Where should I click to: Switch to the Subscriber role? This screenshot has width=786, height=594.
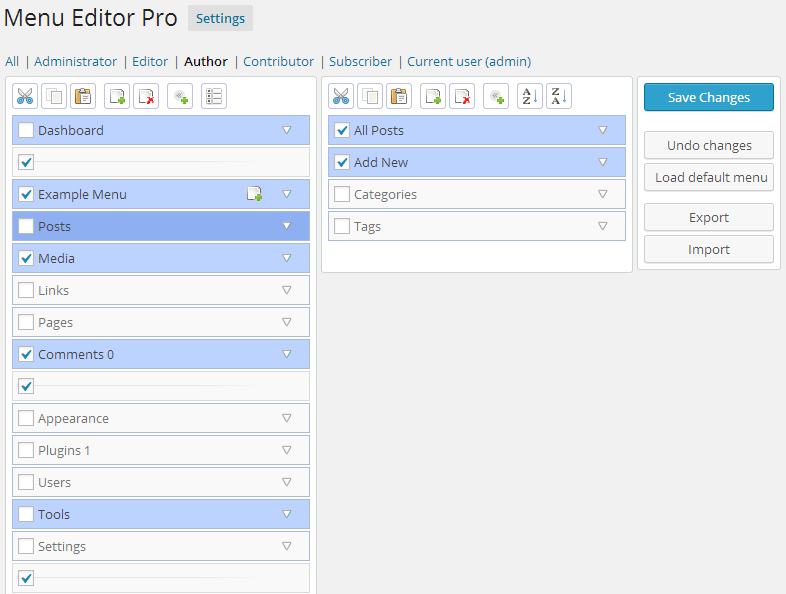360,62
